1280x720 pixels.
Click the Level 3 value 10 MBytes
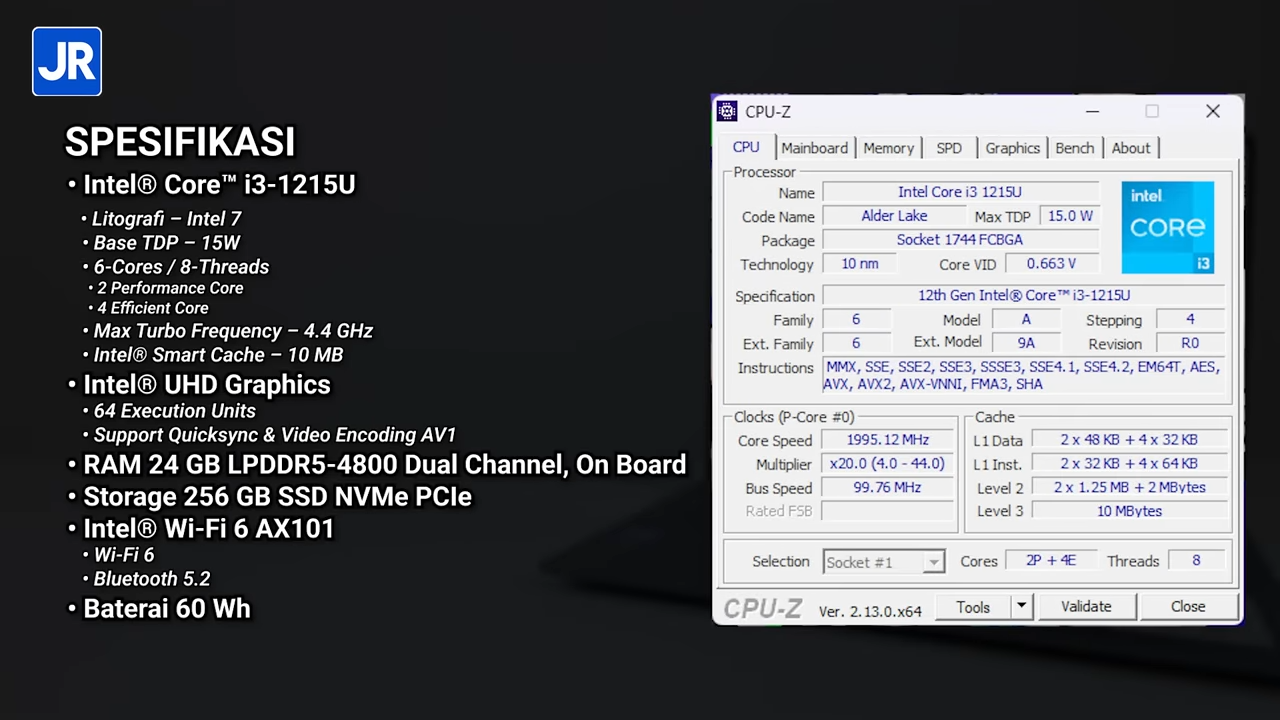point(1129,511)
